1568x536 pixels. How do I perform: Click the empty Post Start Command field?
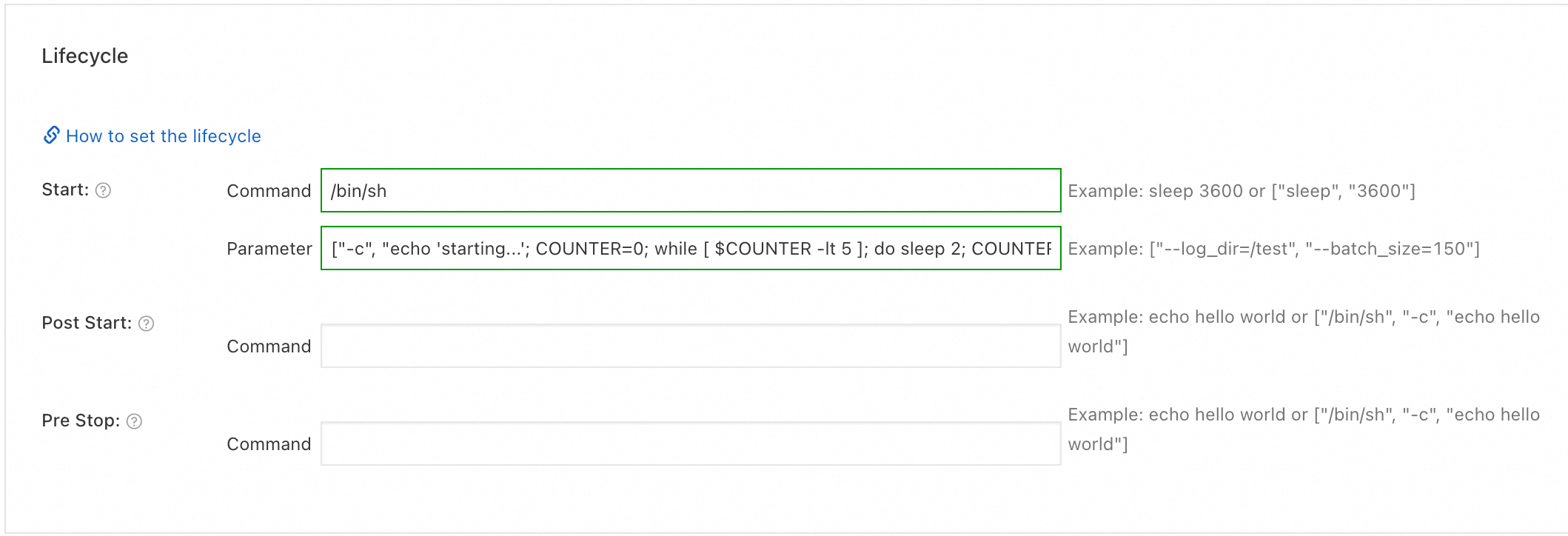tap(690, 346)
